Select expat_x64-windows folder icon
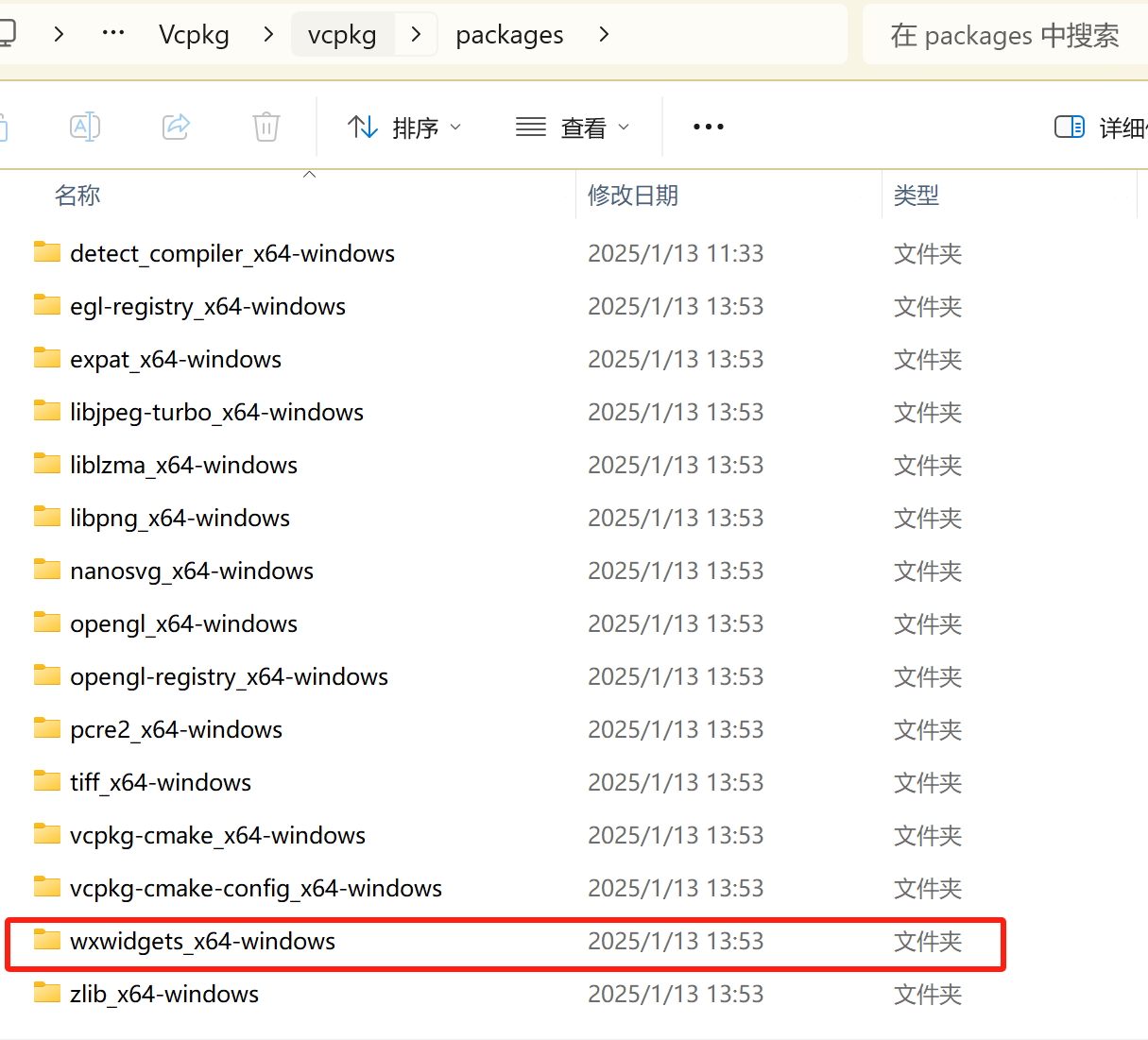1148x1040 pixels. click(47, 358)
